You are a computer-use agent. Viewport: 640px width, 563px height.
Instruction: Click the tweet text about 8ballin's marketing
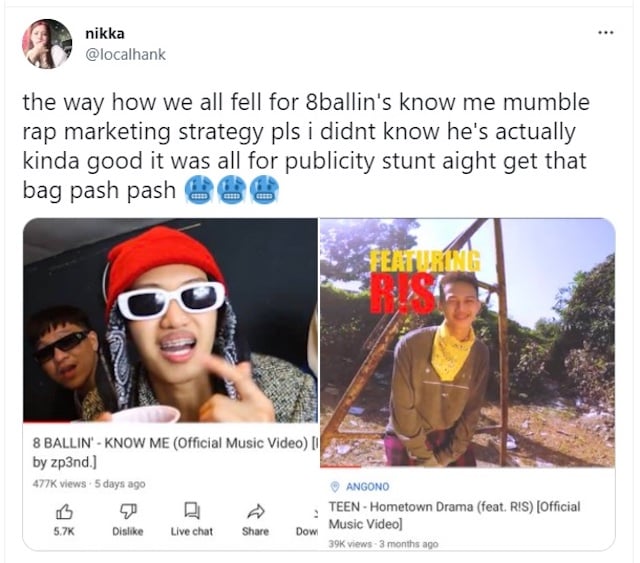coord(306,146)
